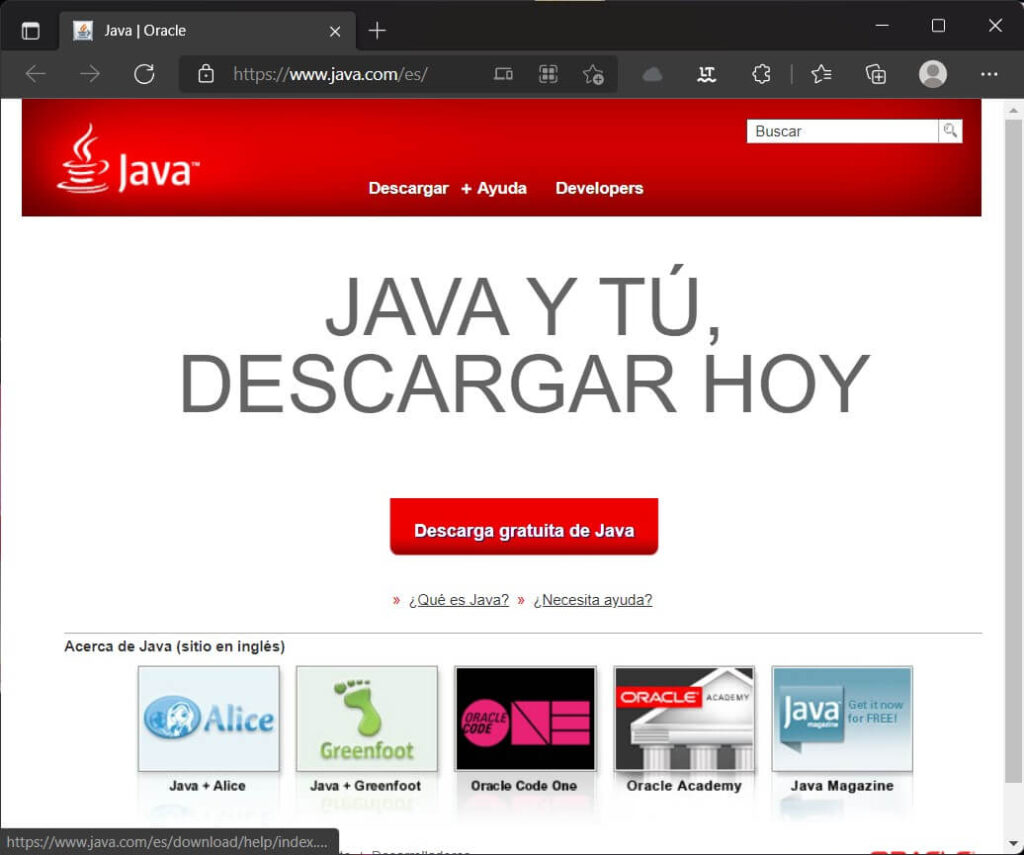Open the browser Extensions puzzle icon
Viewport: 1024px width, 855px height.
(761, 74)
